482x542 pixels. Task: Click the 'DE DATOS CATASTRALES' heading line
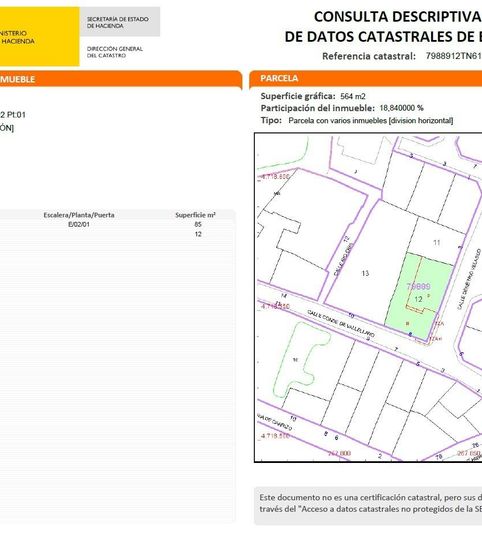pyautogui.click(x=383, y=37)
